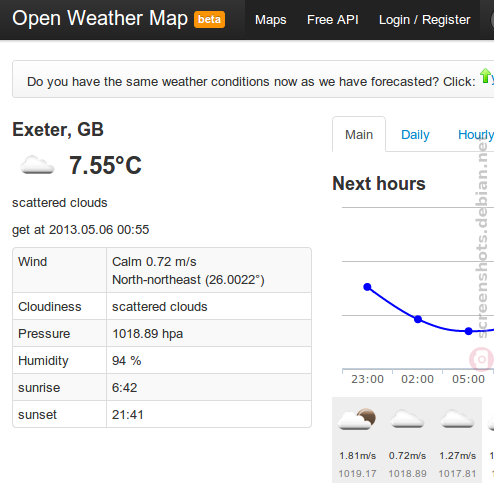Click the Wind row label
Screen dimensions: 494x494
point(32,262)
